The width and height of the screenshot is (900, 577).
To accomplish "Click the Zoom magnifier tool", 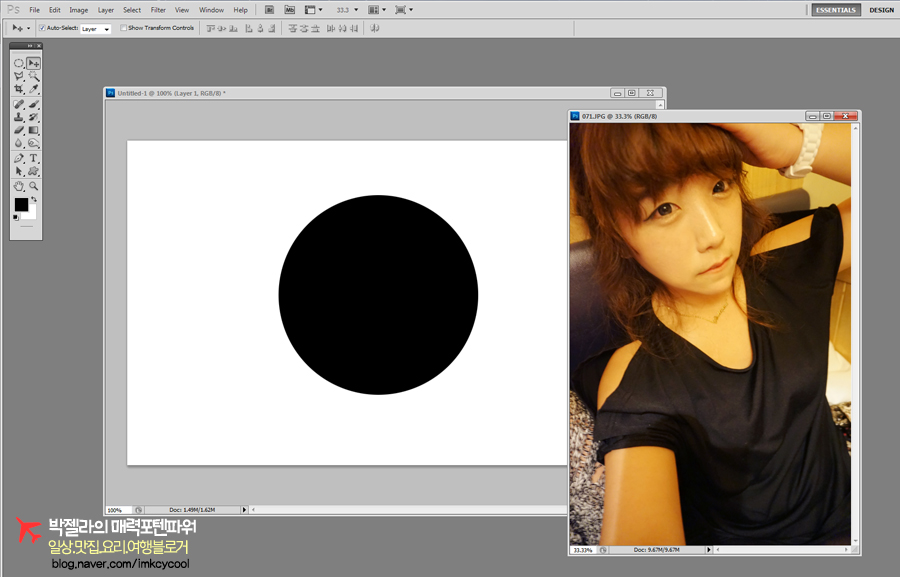I will [x=34, y=186].
